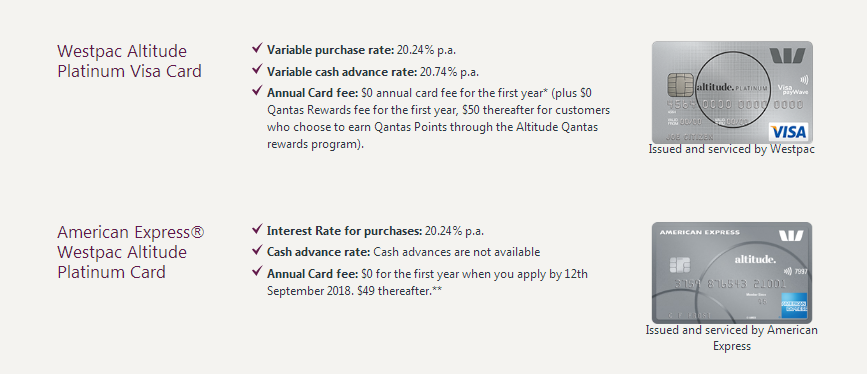The width and height of the screenshot is (867, 374).
Task: Click the VISA logo on the card
Action: click(788, 132)
